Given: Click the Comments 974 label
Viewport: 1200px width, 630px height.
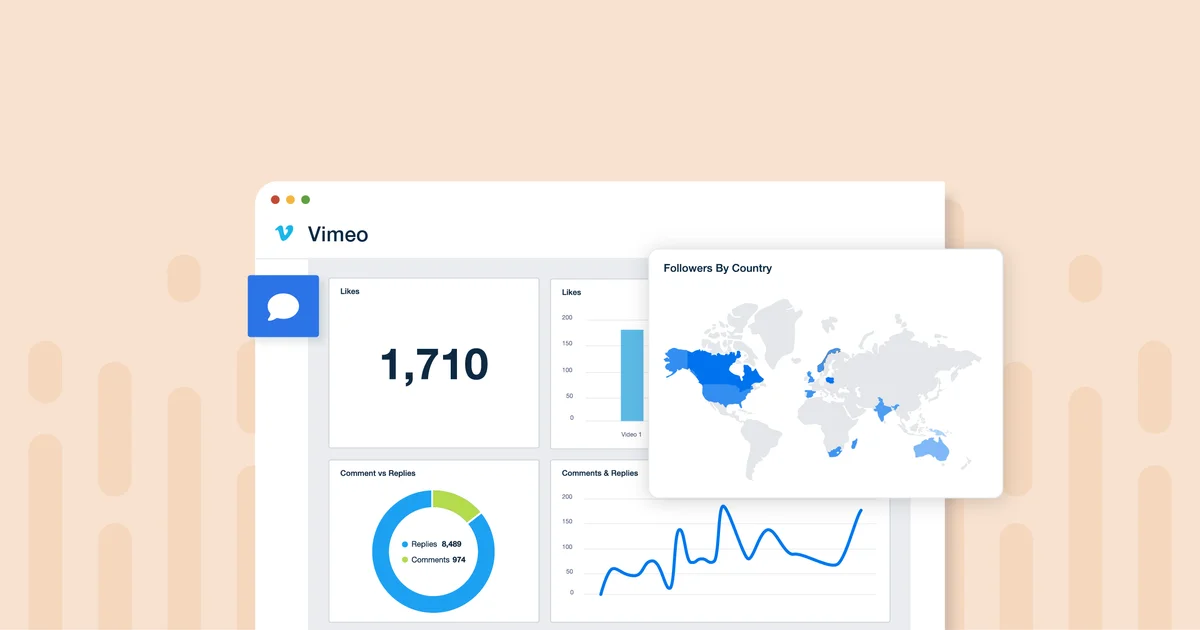Looking at the screenshot, I should (x=437, y=559).
